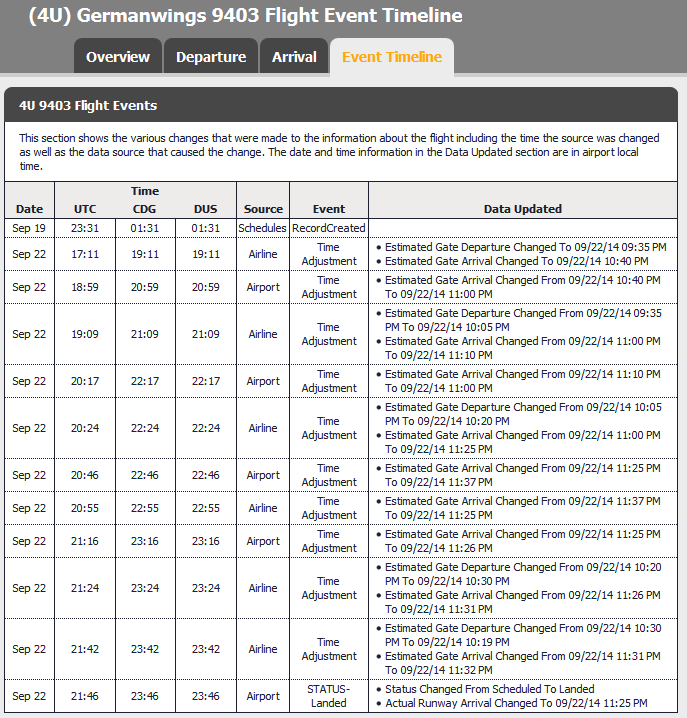
Task: Click the 'Sep 19' date cell
Action: [29, 228]
